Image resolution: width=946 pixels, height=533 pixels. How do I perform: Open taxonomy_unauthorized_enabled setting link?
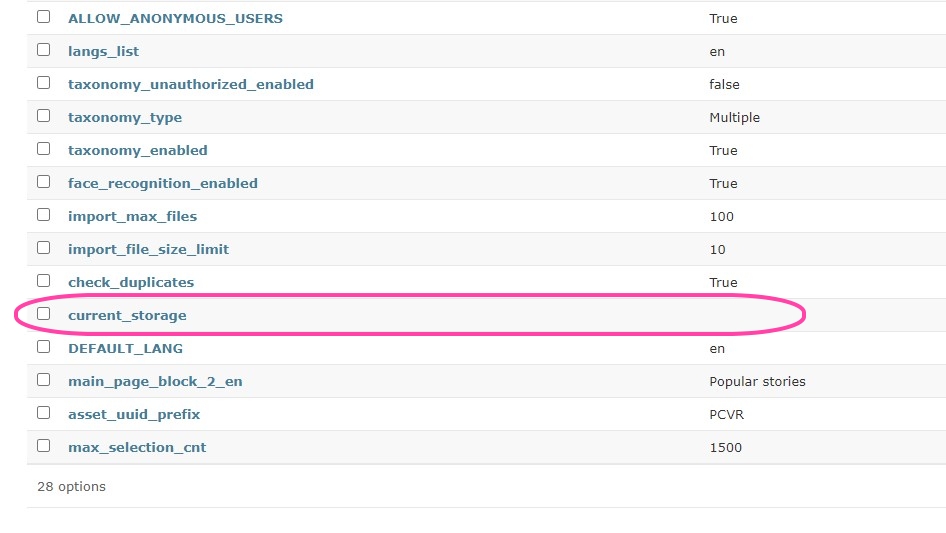pos(191,85)
